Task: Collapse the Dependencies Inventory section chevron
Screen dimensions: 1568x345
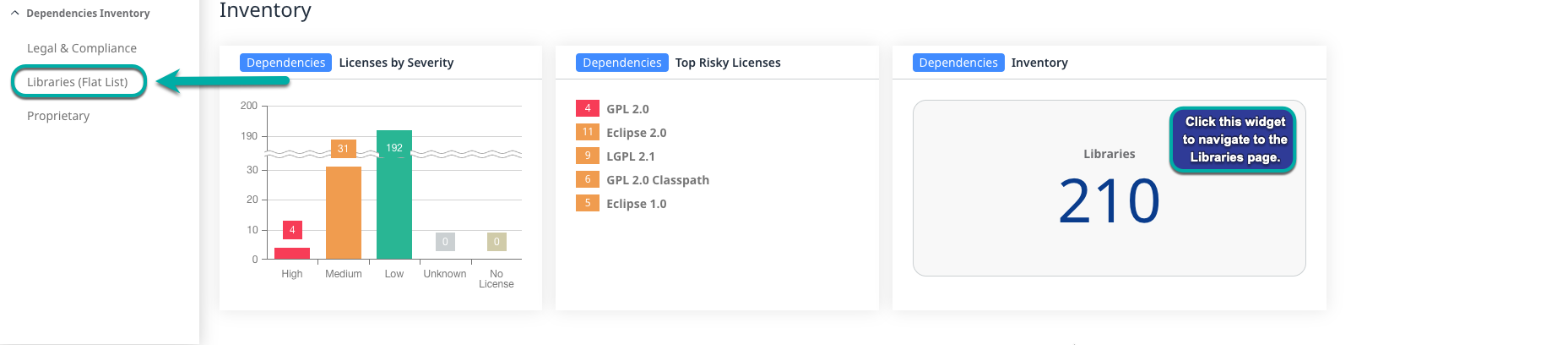Action: (14, 14)
